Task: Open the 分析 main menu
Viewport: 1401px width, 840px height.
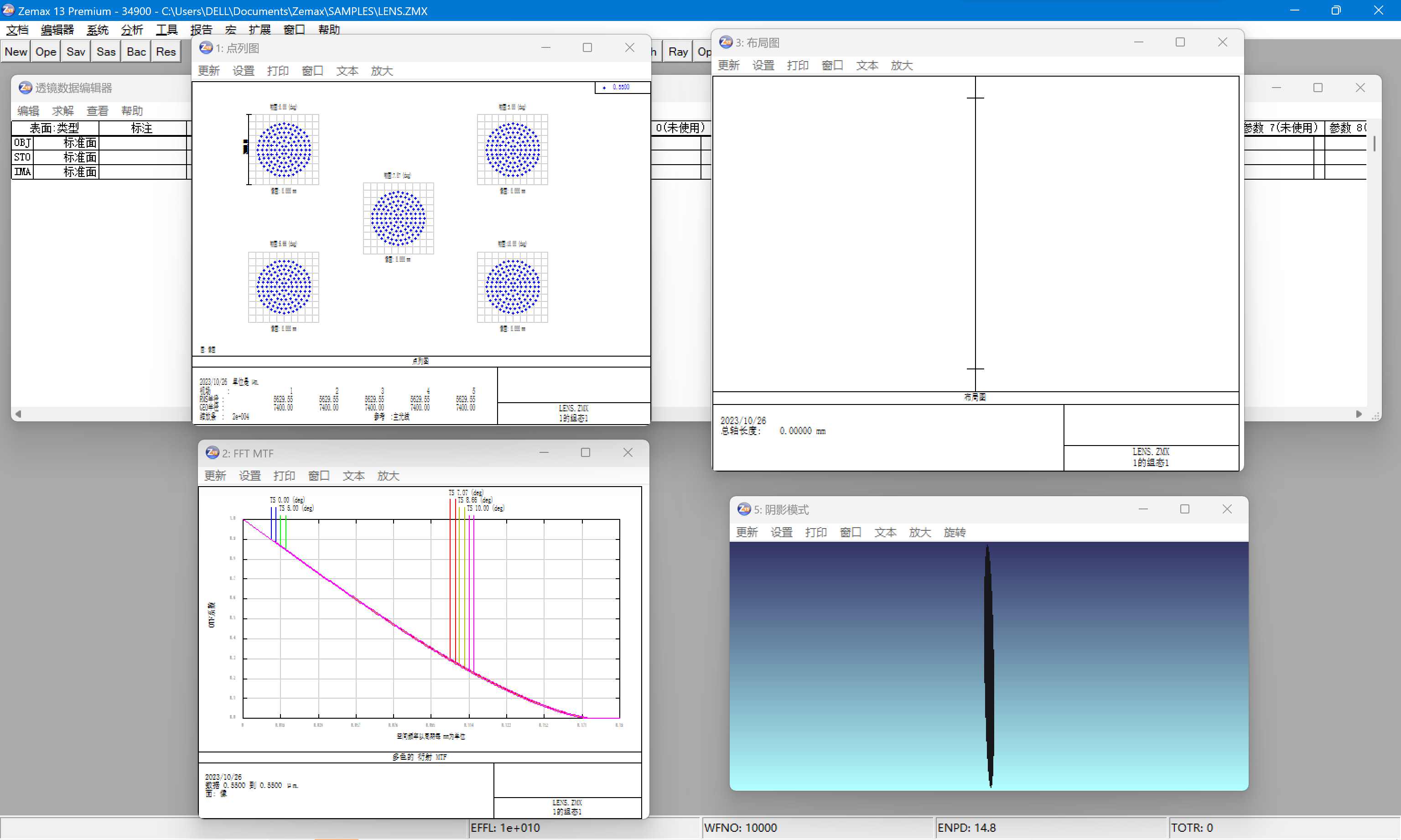Action: pos(132,30)
